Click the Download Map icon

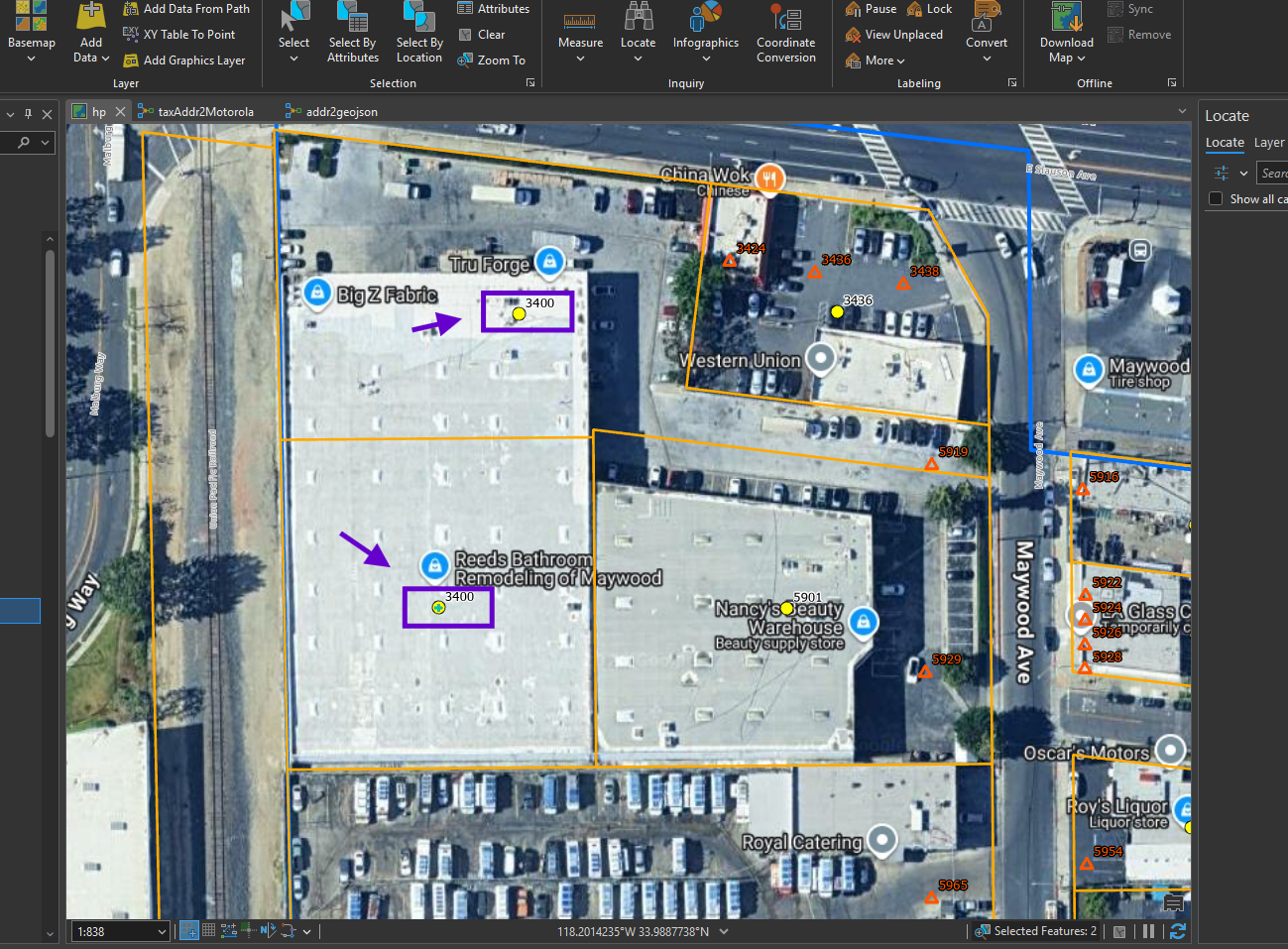(1067, 17)
